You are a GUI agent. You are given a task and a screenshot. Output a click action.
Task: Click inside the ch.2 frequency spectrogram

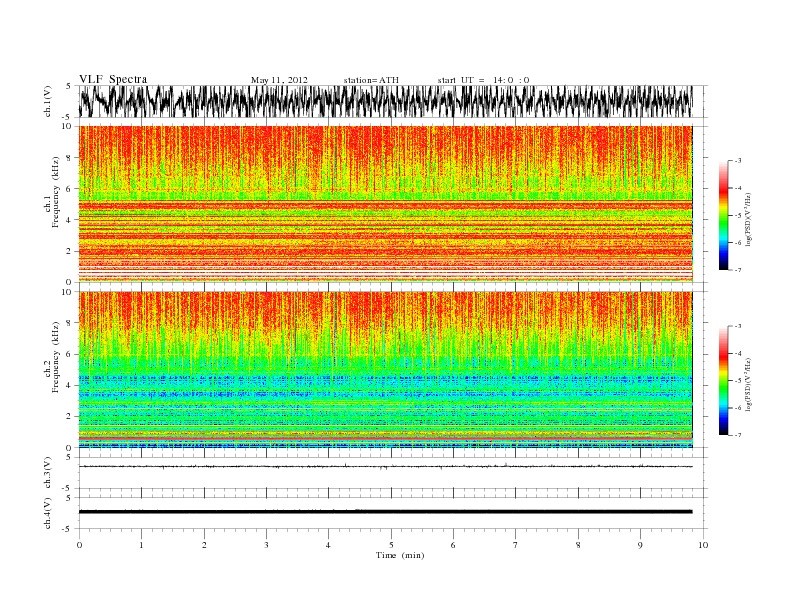(385, 370)
